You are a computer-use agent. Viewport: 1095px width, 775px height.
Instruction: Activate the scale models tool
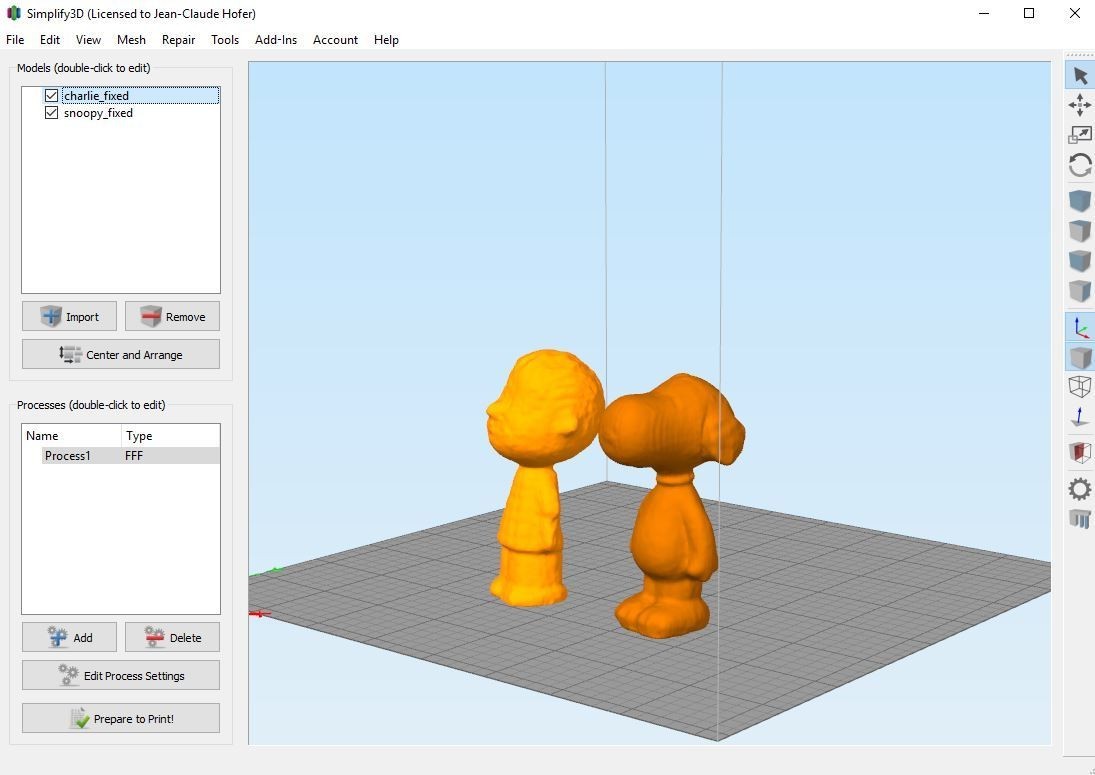[1080, 135]
